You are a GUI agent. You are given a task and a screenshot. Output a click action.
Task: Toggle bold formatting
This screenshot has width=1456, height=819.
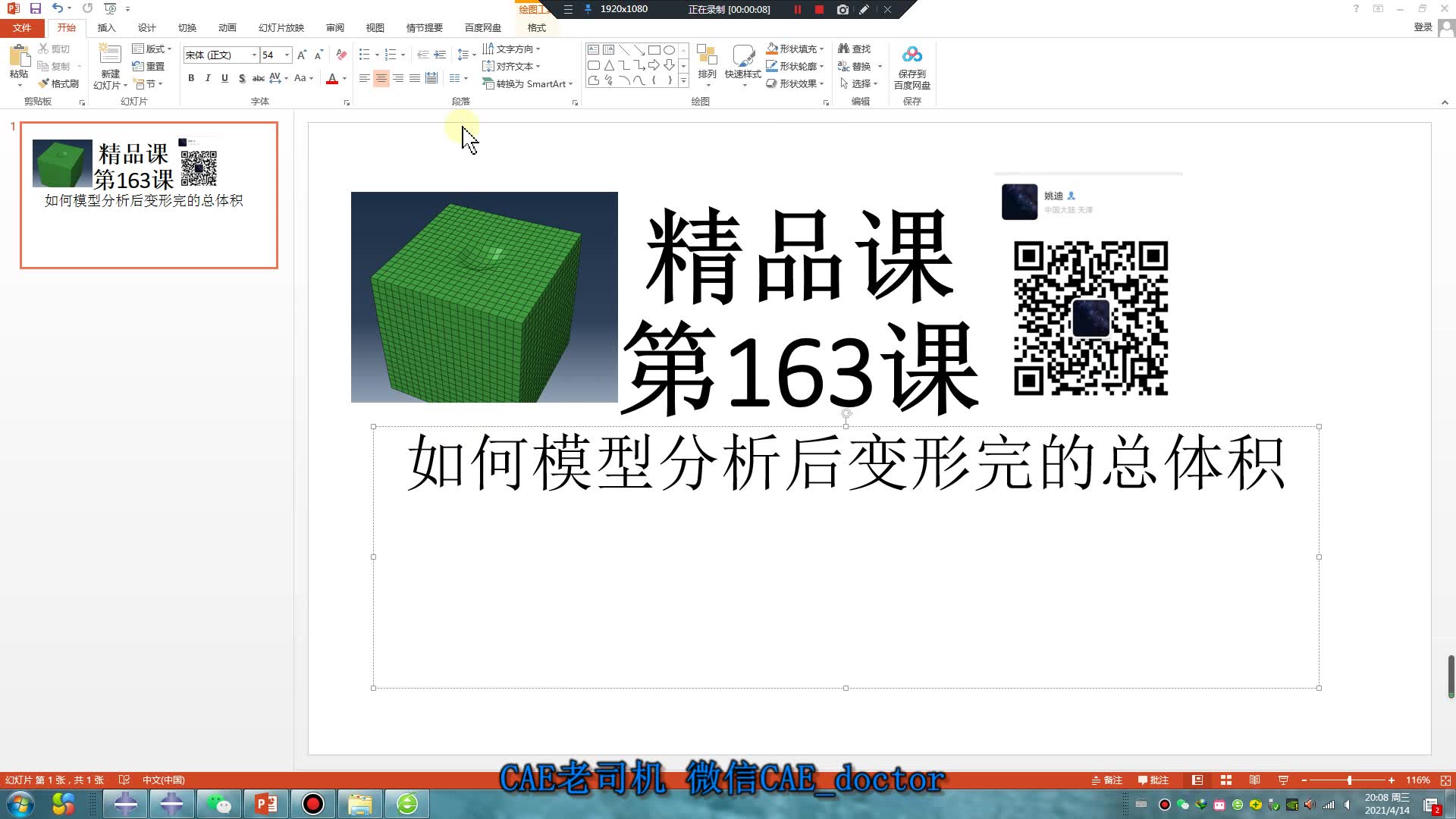tap(191, 77)
